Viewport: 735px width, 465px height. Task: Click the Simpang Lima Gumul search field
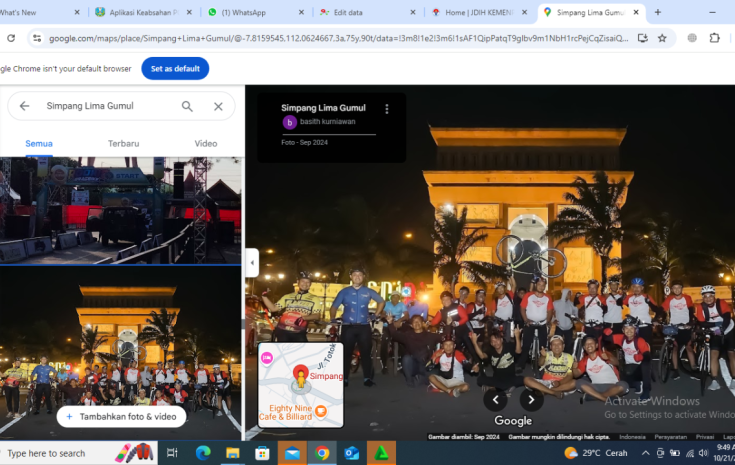90,106
